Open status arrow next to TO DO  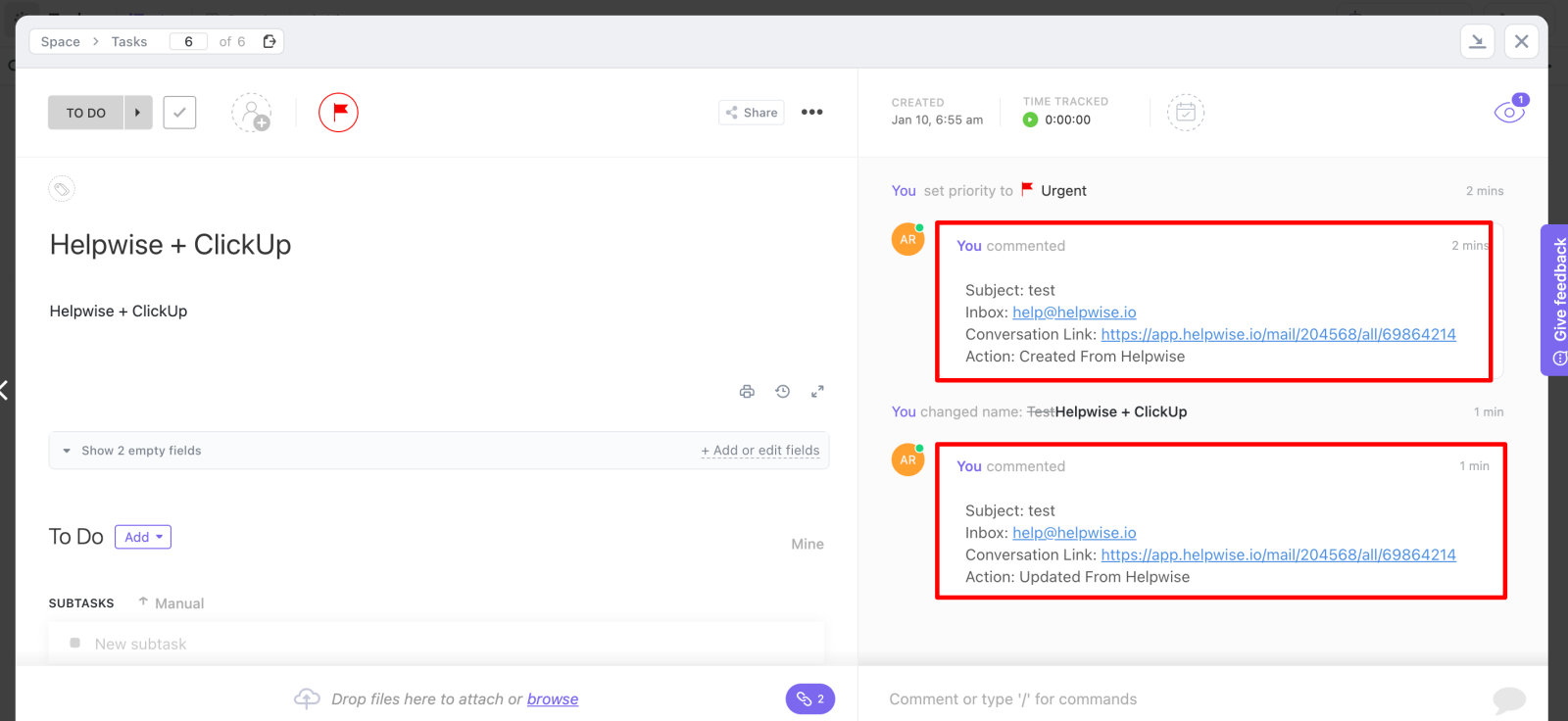pos(137,113)
